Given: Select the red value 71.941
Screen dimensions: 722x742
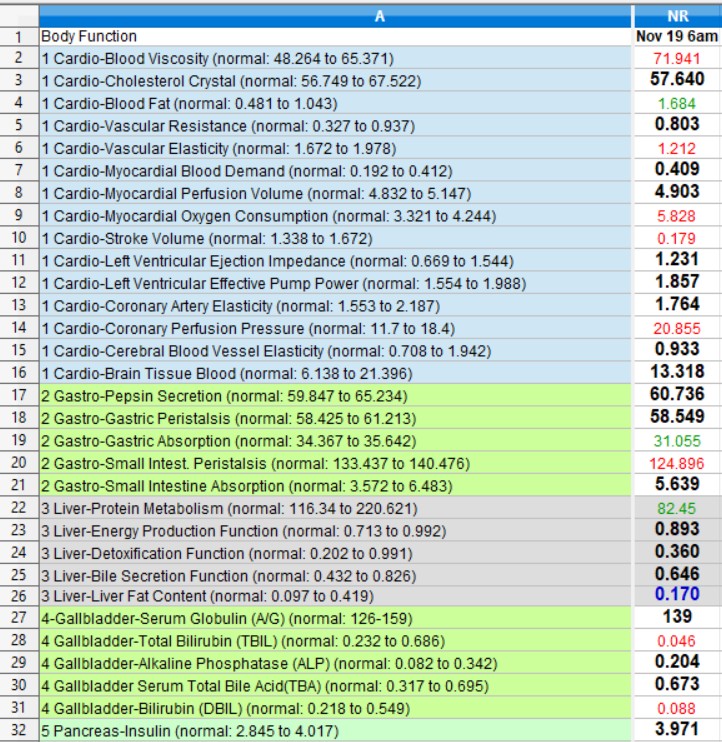Looking at the screenshot, I should (x=677, y=58).
